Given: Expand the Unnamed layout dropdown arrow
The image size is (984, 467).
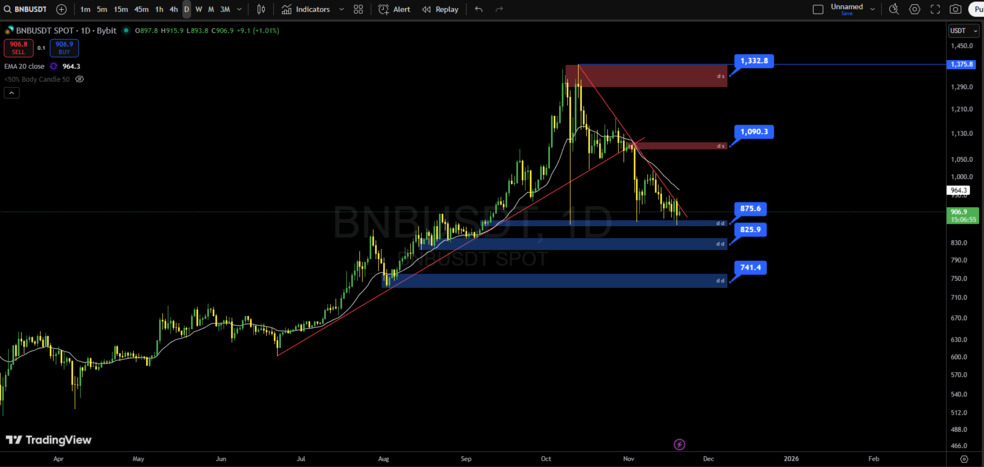Looking at the screenshot, I should [x=873, y=9].
